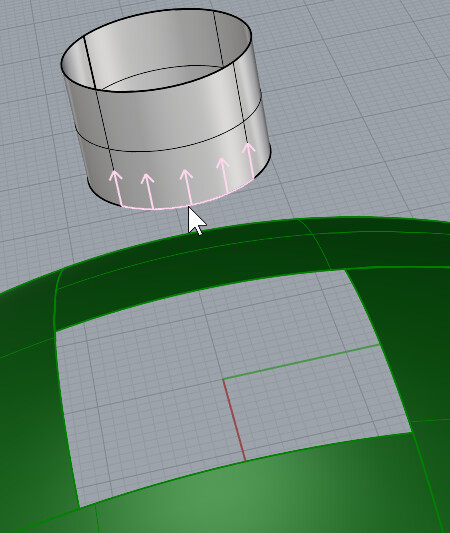Image resolution: width=450 pixels, height=533 pixels.
Task: Click the green Y-axis line
Action: click(301, 362)
